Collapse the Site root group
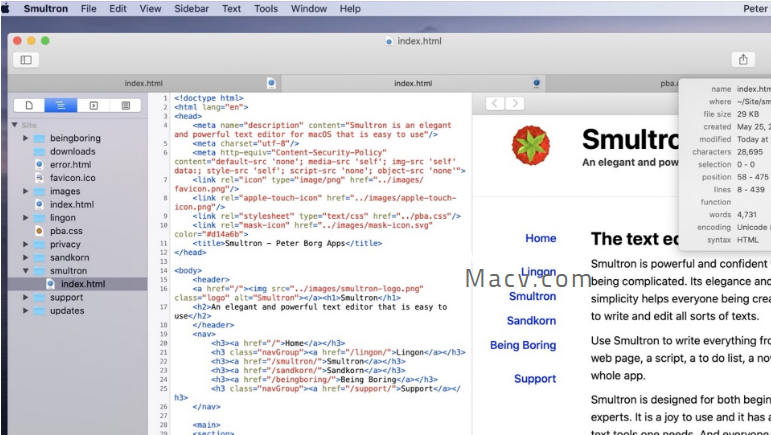This screenshot has height=435, width=771. (x=15, y=125)
